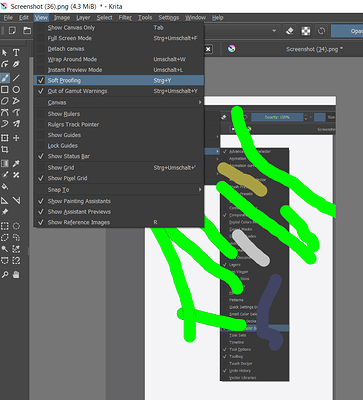Toggle the eraser mode icon
363x400 pixels.
tap(290, 31)
